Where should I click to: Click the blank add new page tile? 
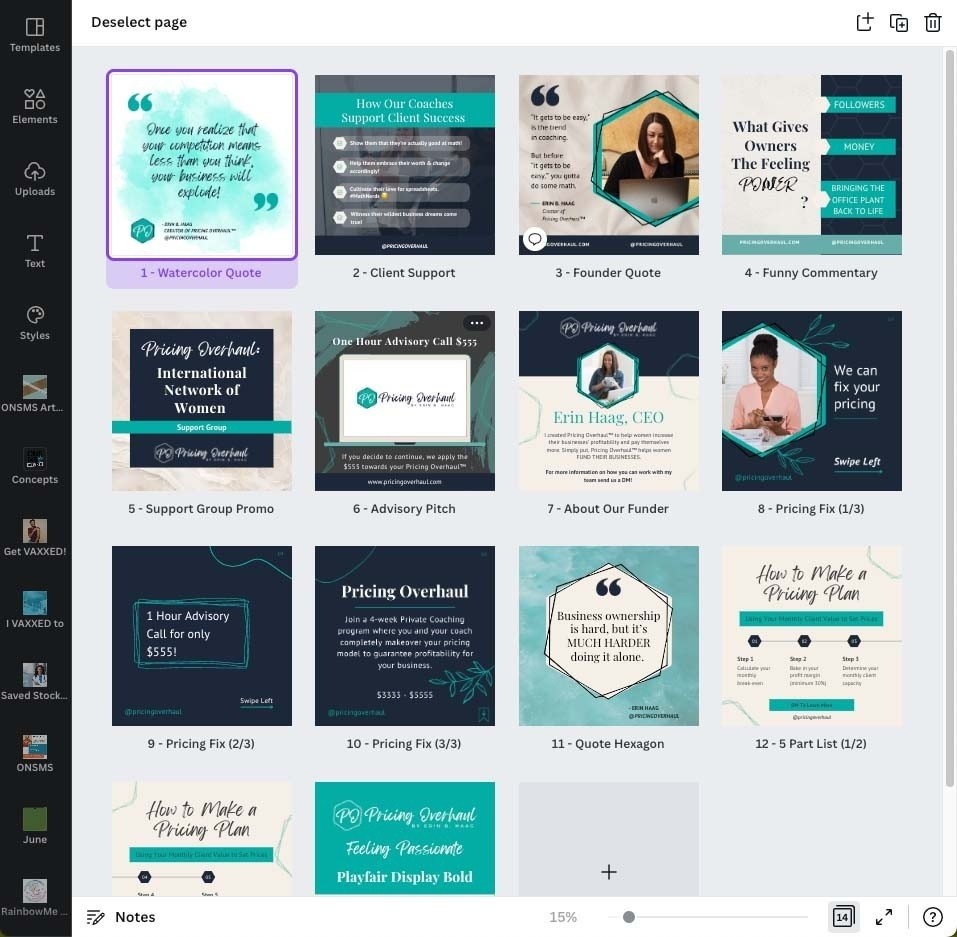[609, 839]
